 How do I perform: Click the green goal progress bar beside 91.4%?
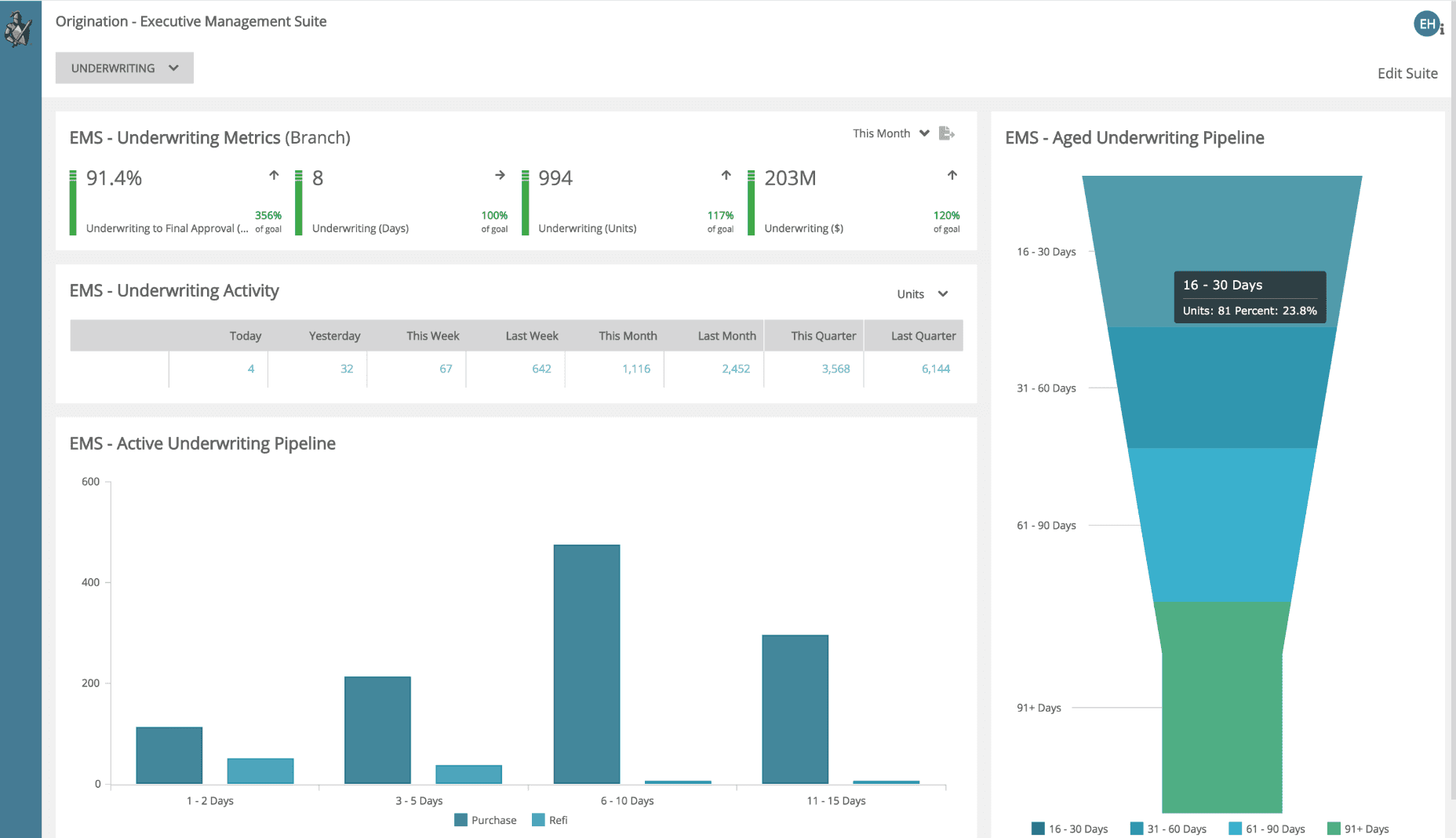72,201
